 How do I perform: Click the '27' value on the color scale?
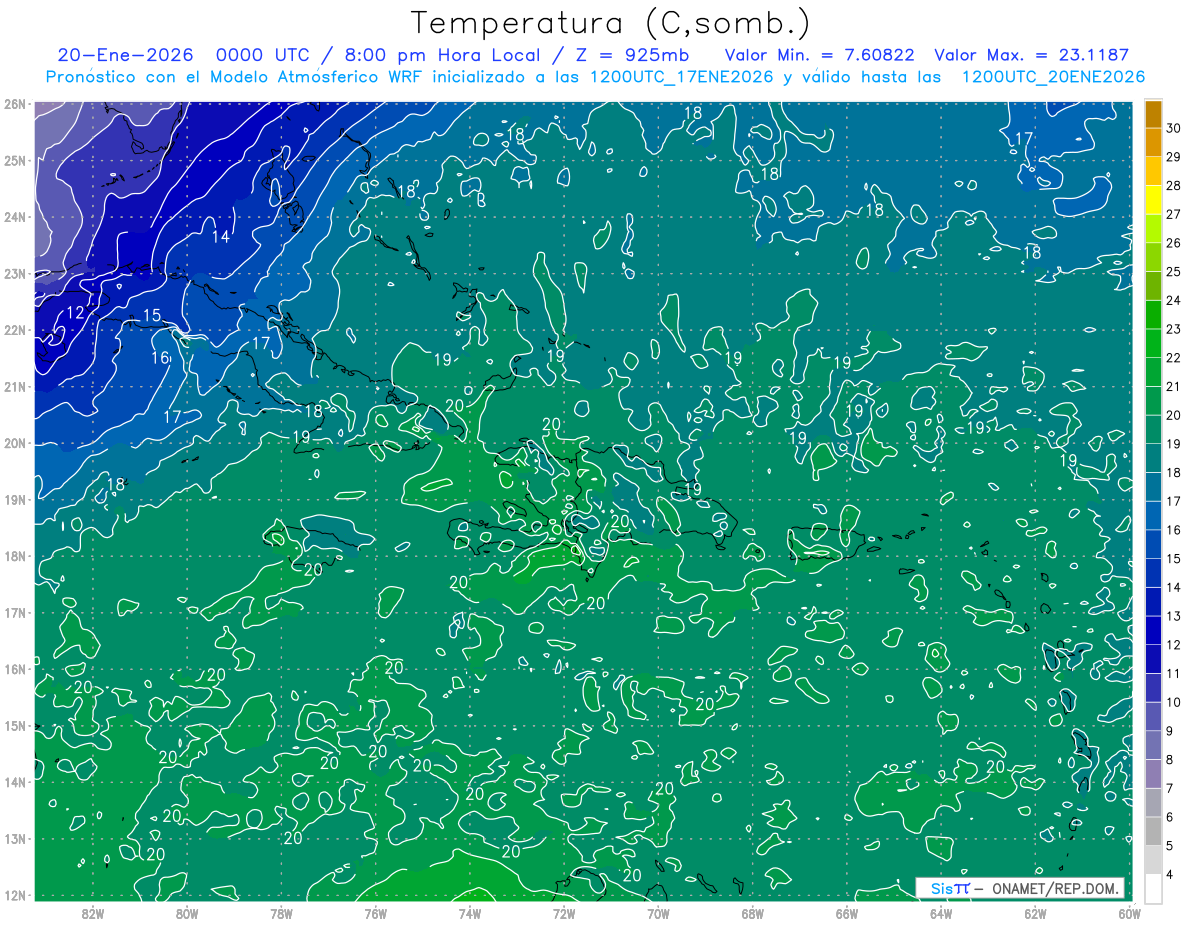point(1174,214)
